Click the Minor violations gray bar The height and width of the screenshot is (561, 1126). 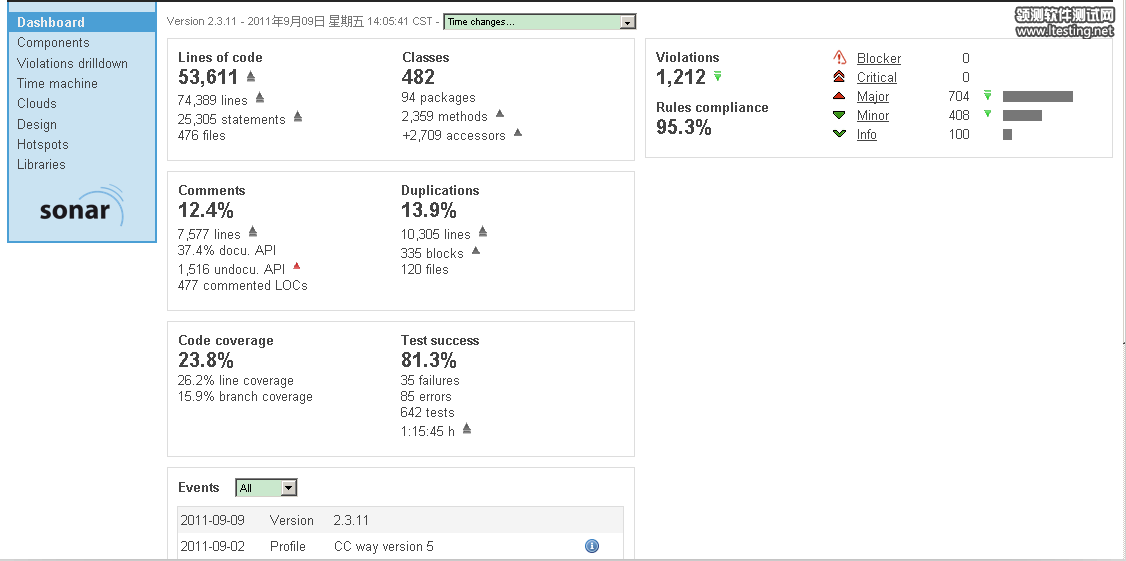click(x=1022, y=116)
